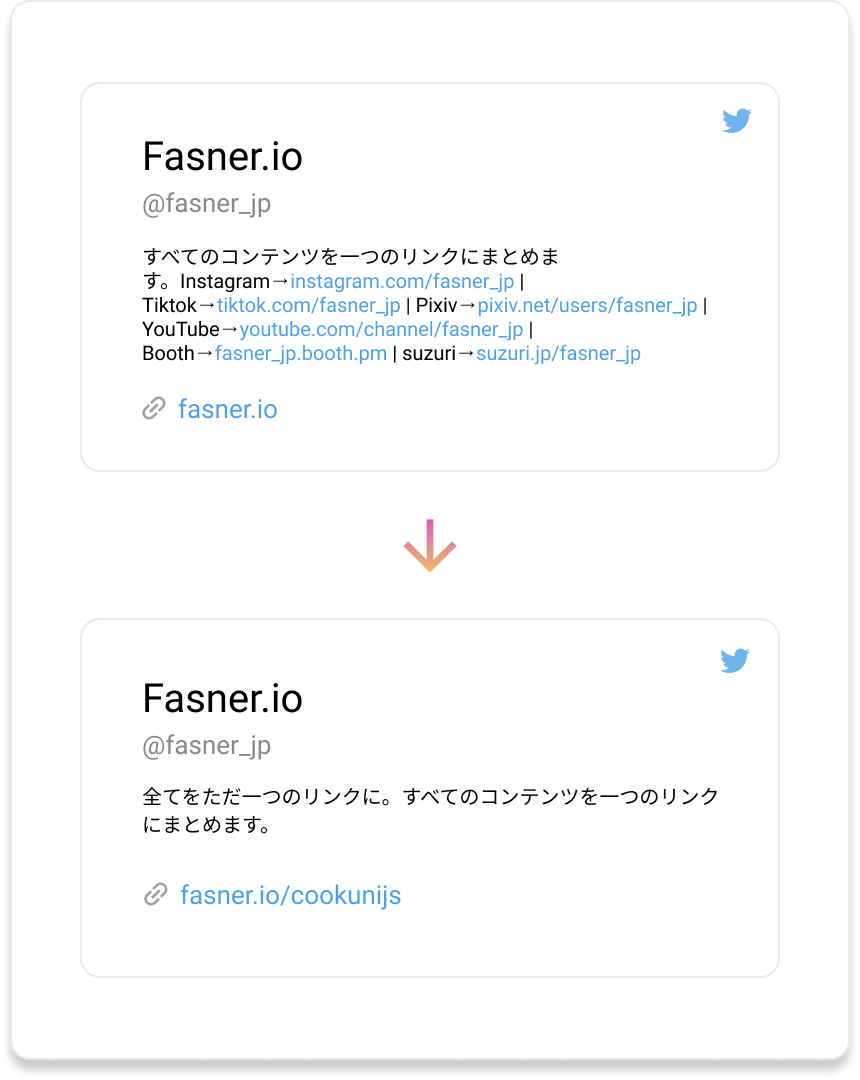Open the youtube.com/channel/fasner_jp link
Image resolution: width=860 pixels, height=1080 pixels.
coord(381,330)
